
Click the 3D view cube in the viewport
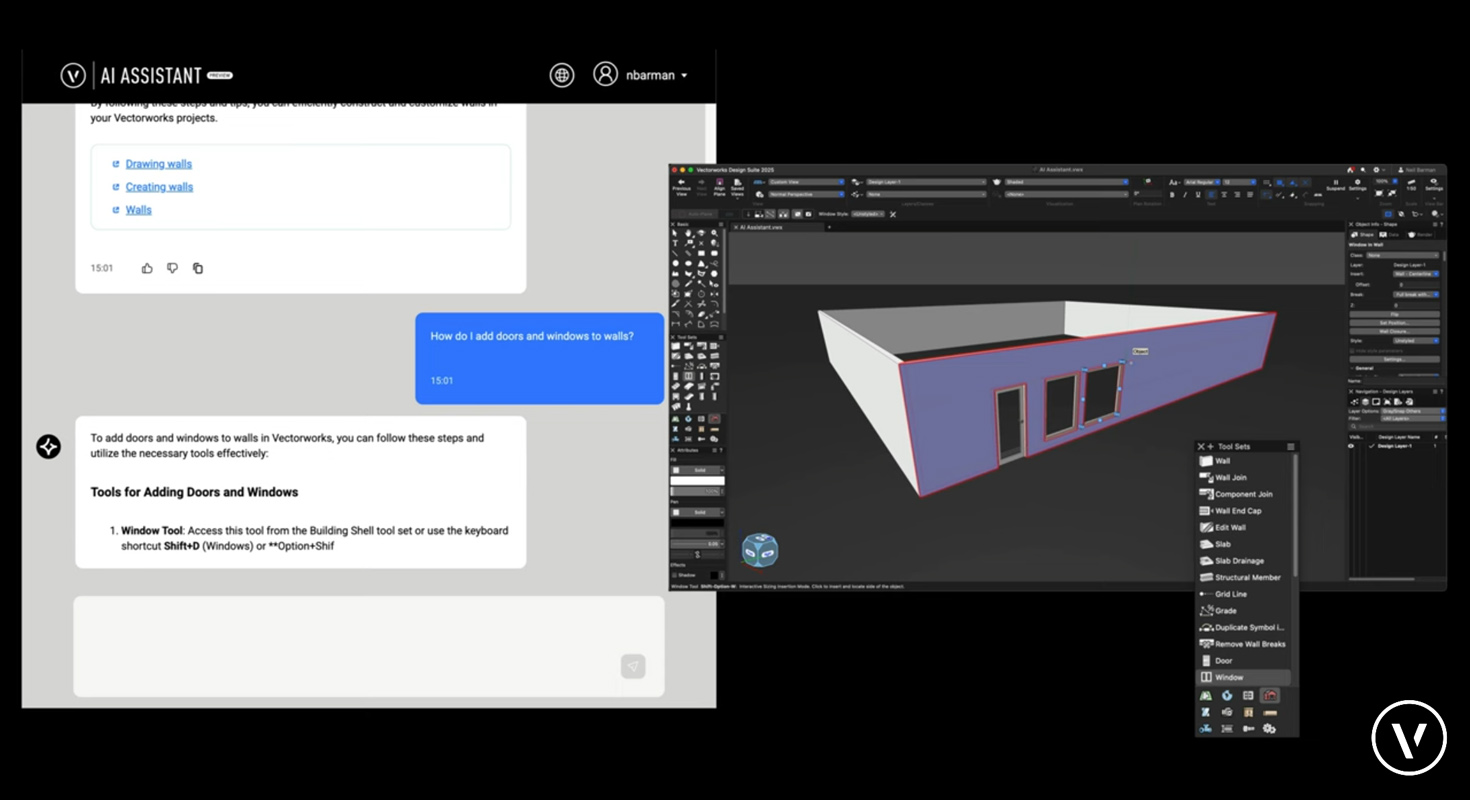pos(759,549)
